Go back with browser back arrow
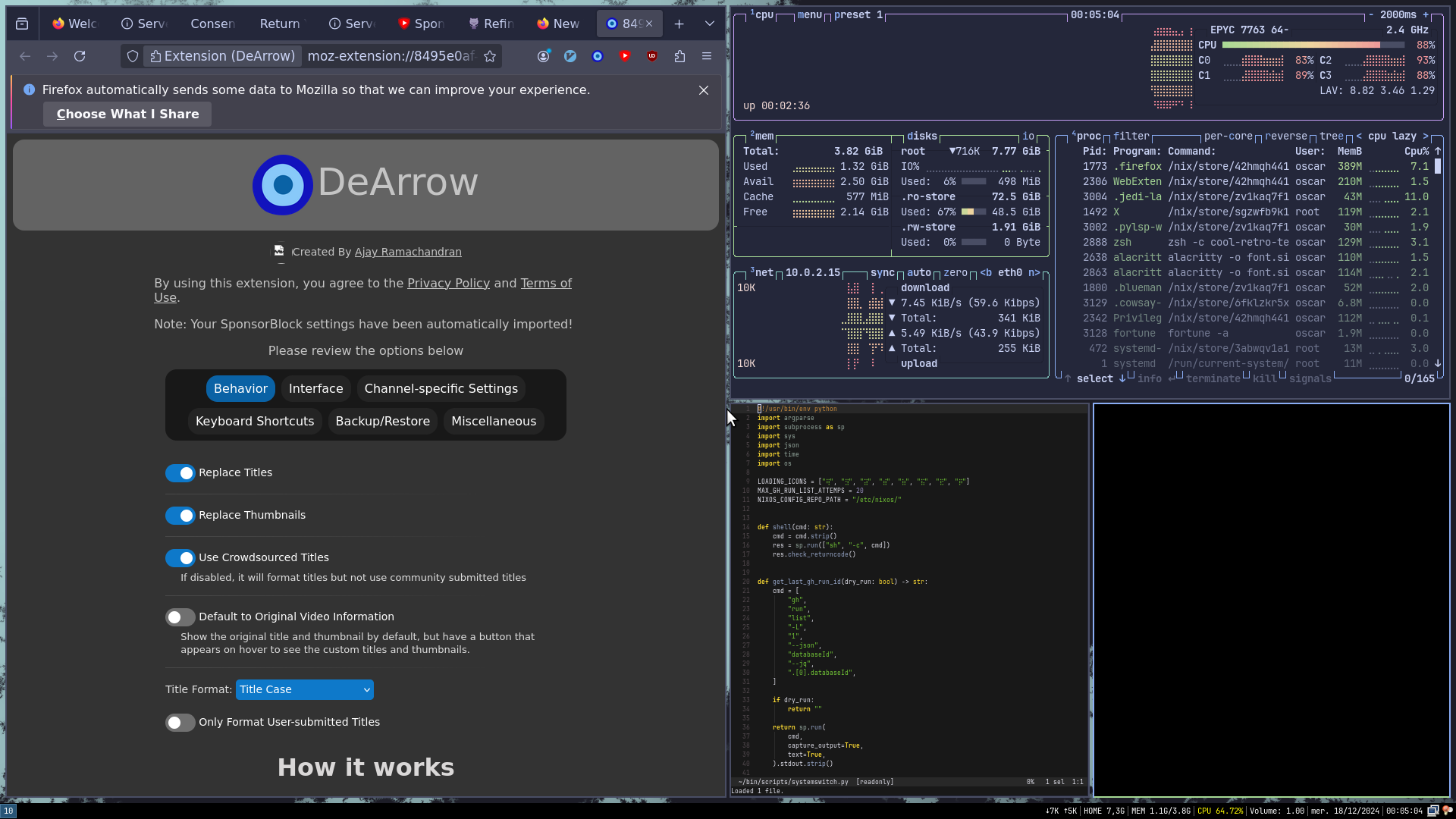The image size is (1456, 819). pos(25,56)
